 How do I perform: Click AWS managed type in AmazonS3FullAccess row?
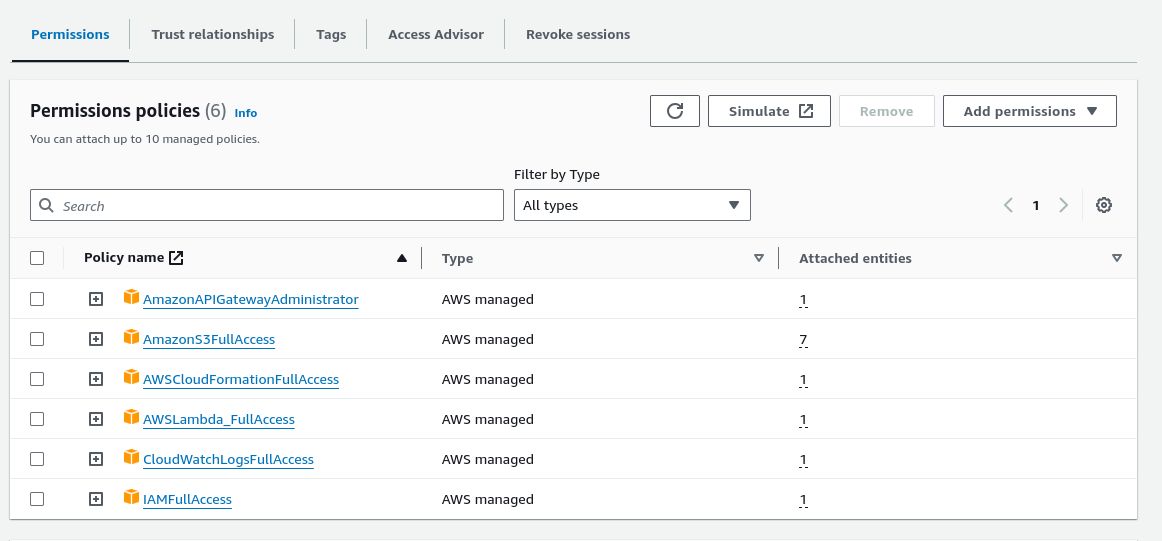(488, 340)
